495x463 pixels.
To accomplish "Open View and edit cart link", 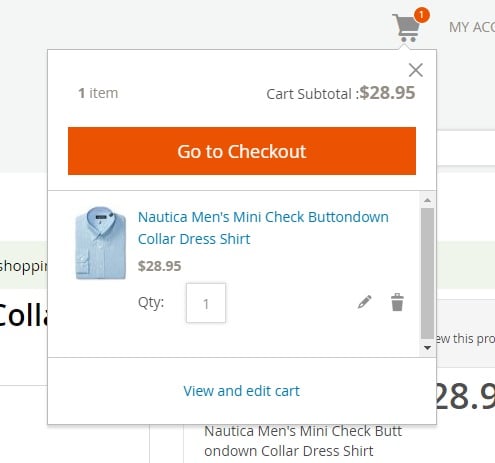I will [x=241, y=391].
